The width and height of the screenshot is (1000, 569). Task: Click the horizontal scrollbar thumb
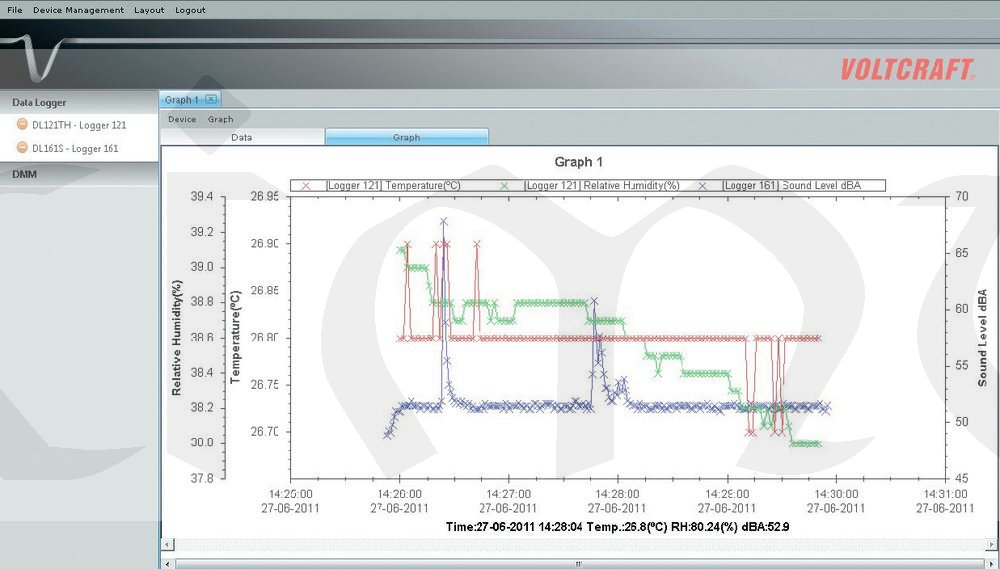coord(578,563)
